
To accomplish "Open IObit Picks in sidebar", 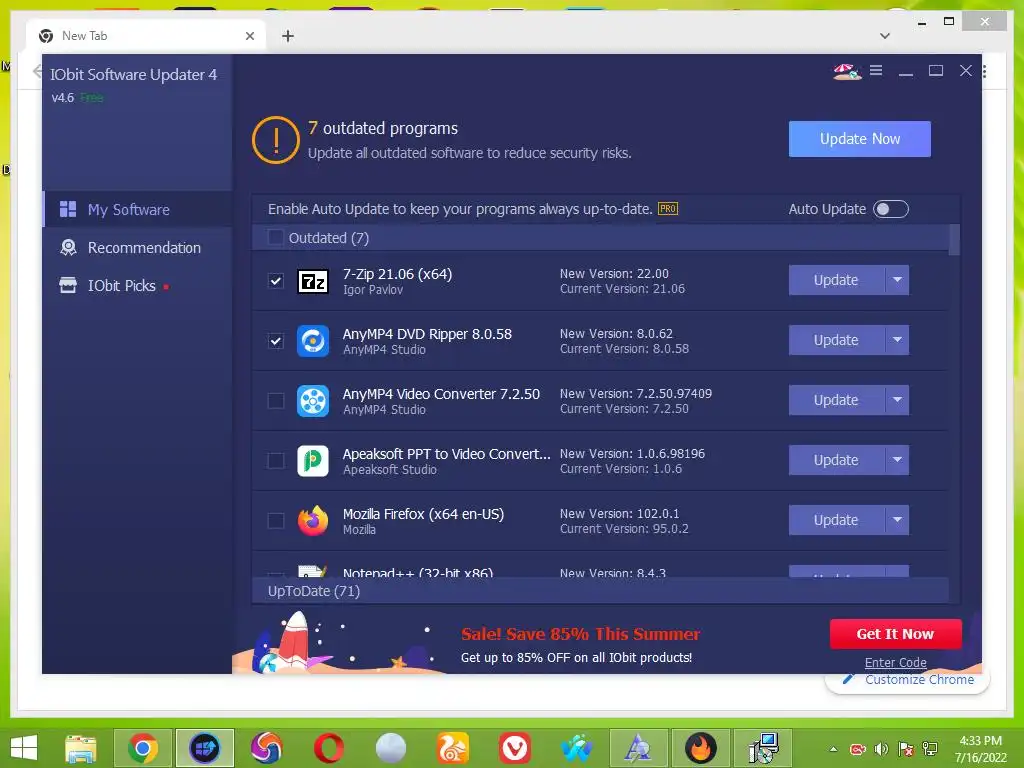I will pos(137,285).
